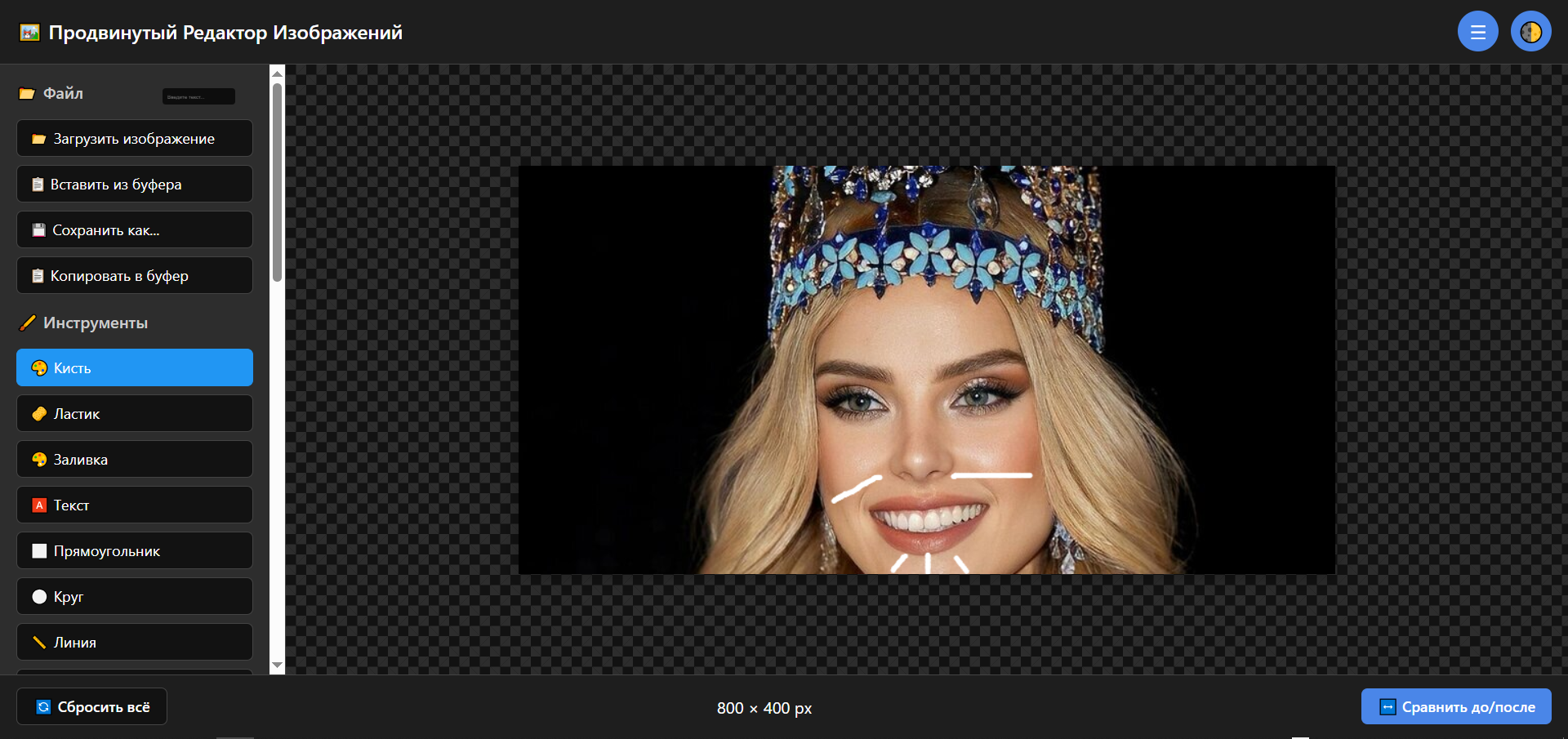Click the clipboard icon on Копировать в буфер
The height and width of the screenshot is (739, 1568).
click(38, 276)
